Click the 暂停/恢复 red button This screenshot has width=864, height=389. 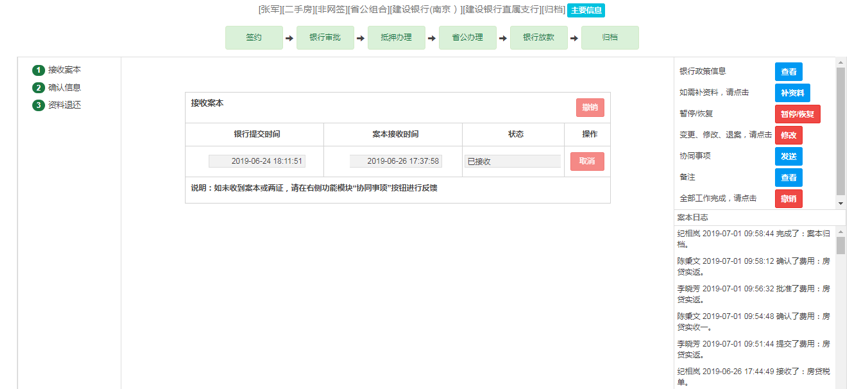click(x=798, y=114)
